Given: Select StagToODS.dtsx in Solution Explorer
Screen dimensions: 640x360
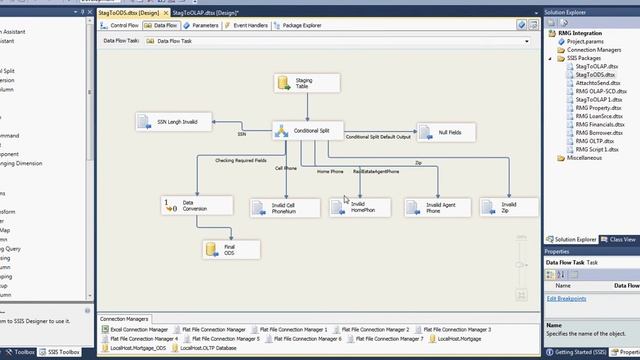Looking at the screenshot, I should pyautogui.click(x=595, y=75).
